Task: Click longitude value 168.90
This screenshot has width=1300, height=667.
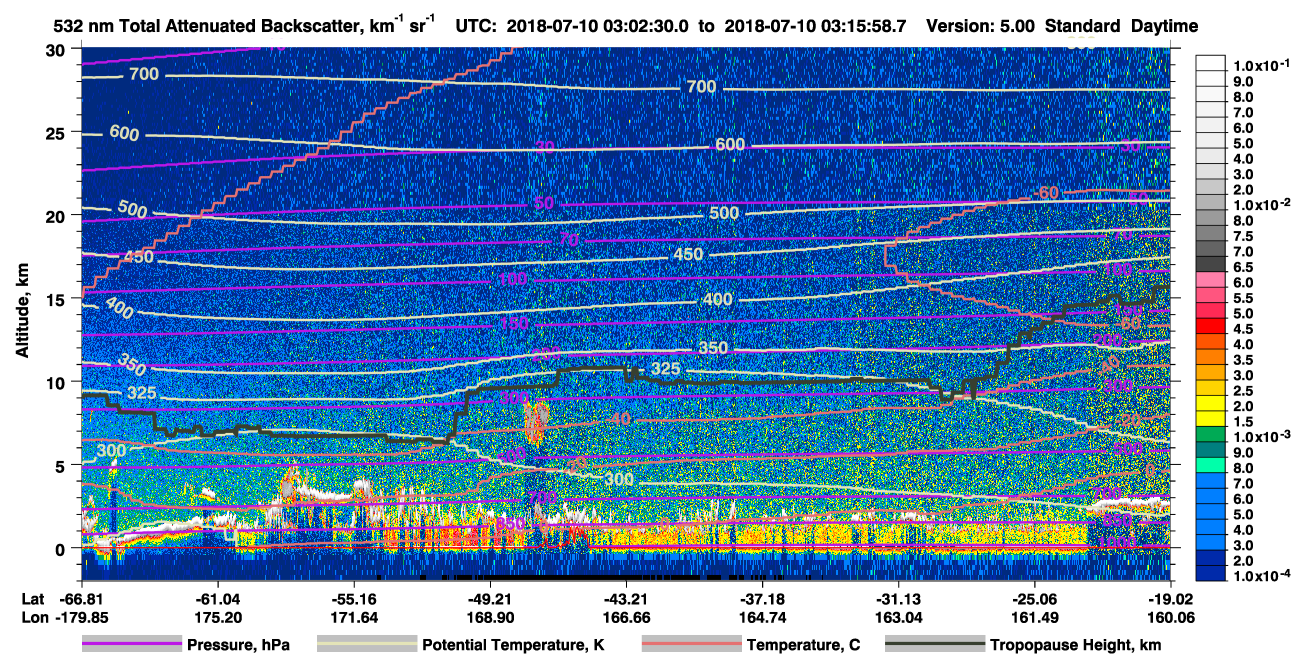Action: [490, 617]
